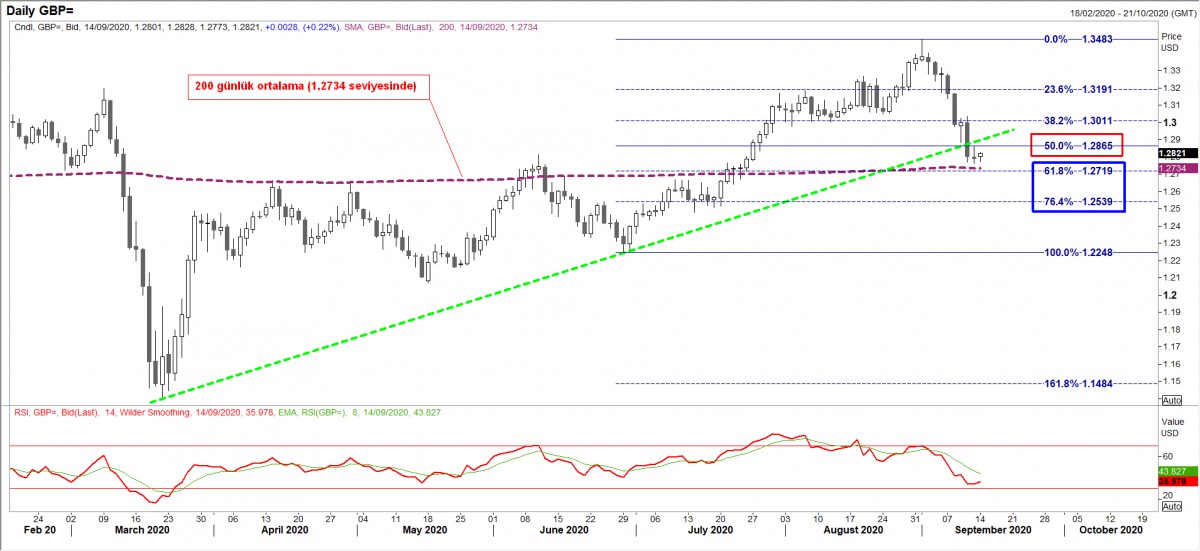Click the purple 1.2734 SMA value tag
Viewport: 1200px width, 551px height.
pyautogui.click(x=1171, y=169)
